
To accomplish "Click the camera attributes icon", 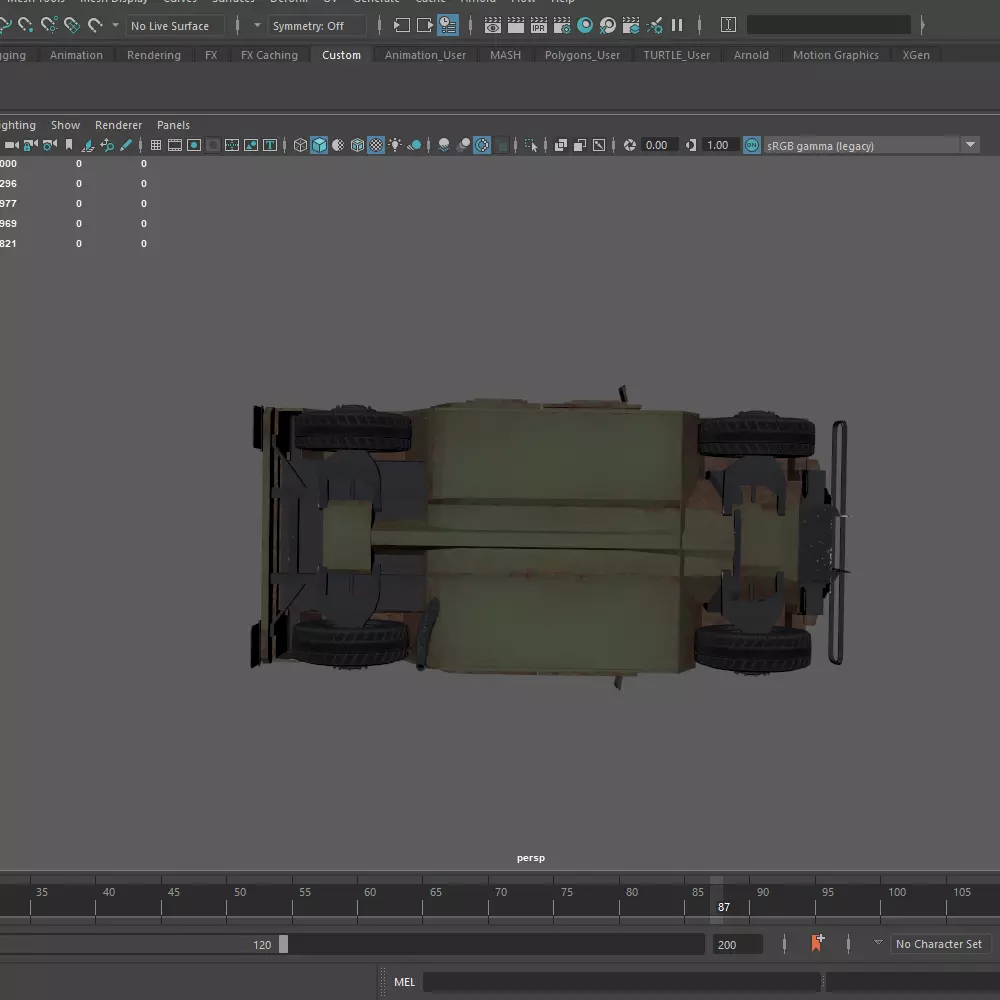I will pyautogui.click(x=50, y=145).
